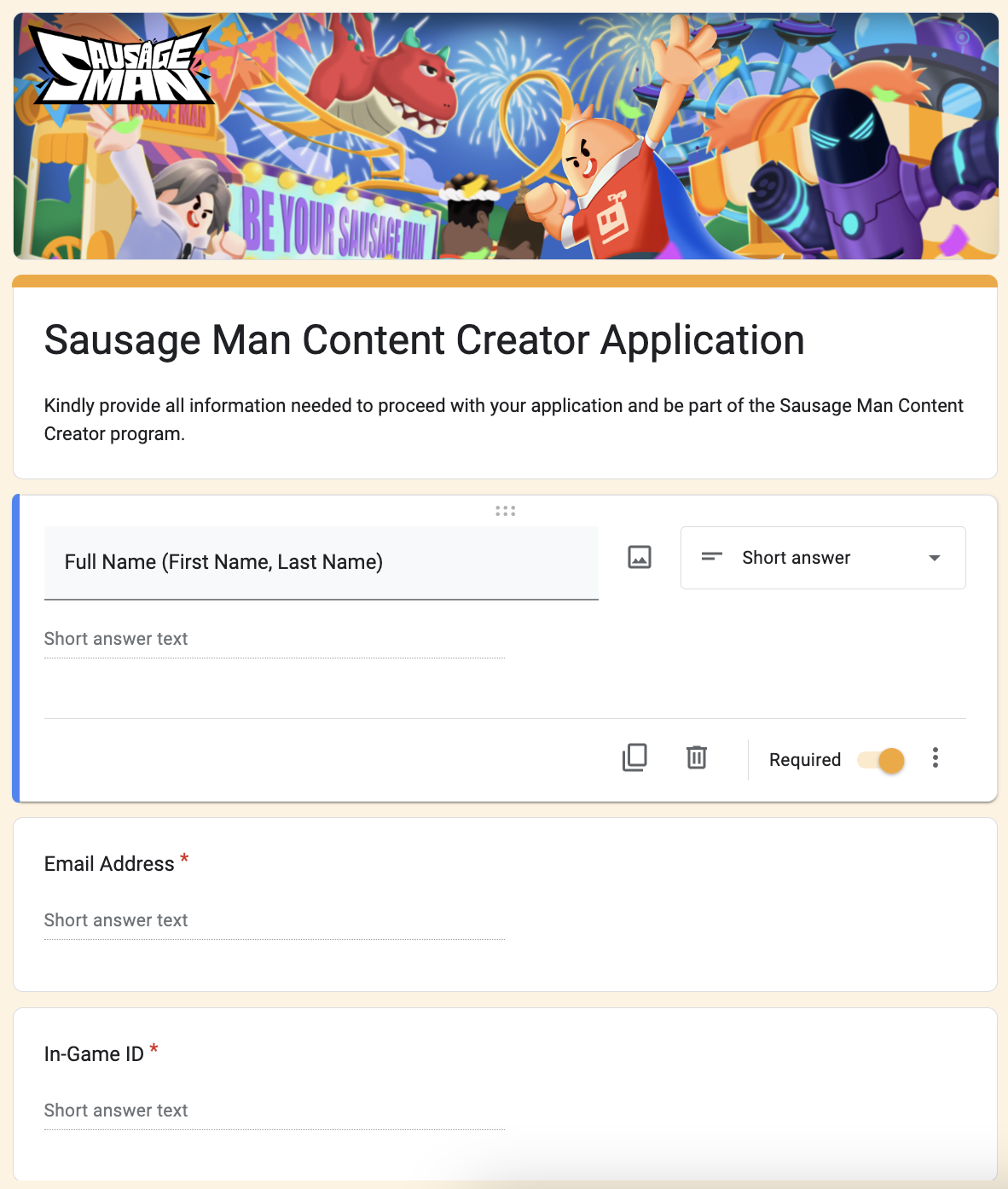Edit the form description text
The image size is (1008, 1189).
[x=503, y=419]
